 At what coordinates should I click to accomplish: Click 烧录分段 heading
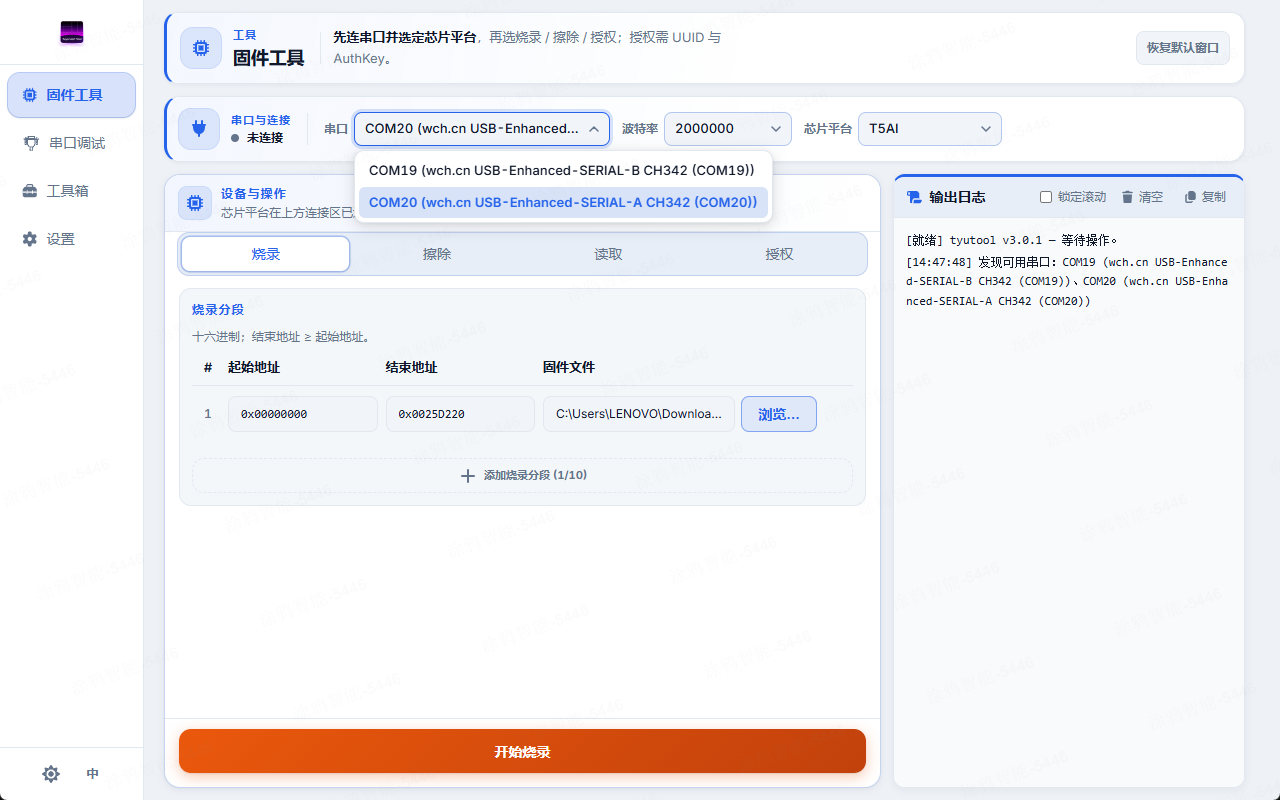218,310
